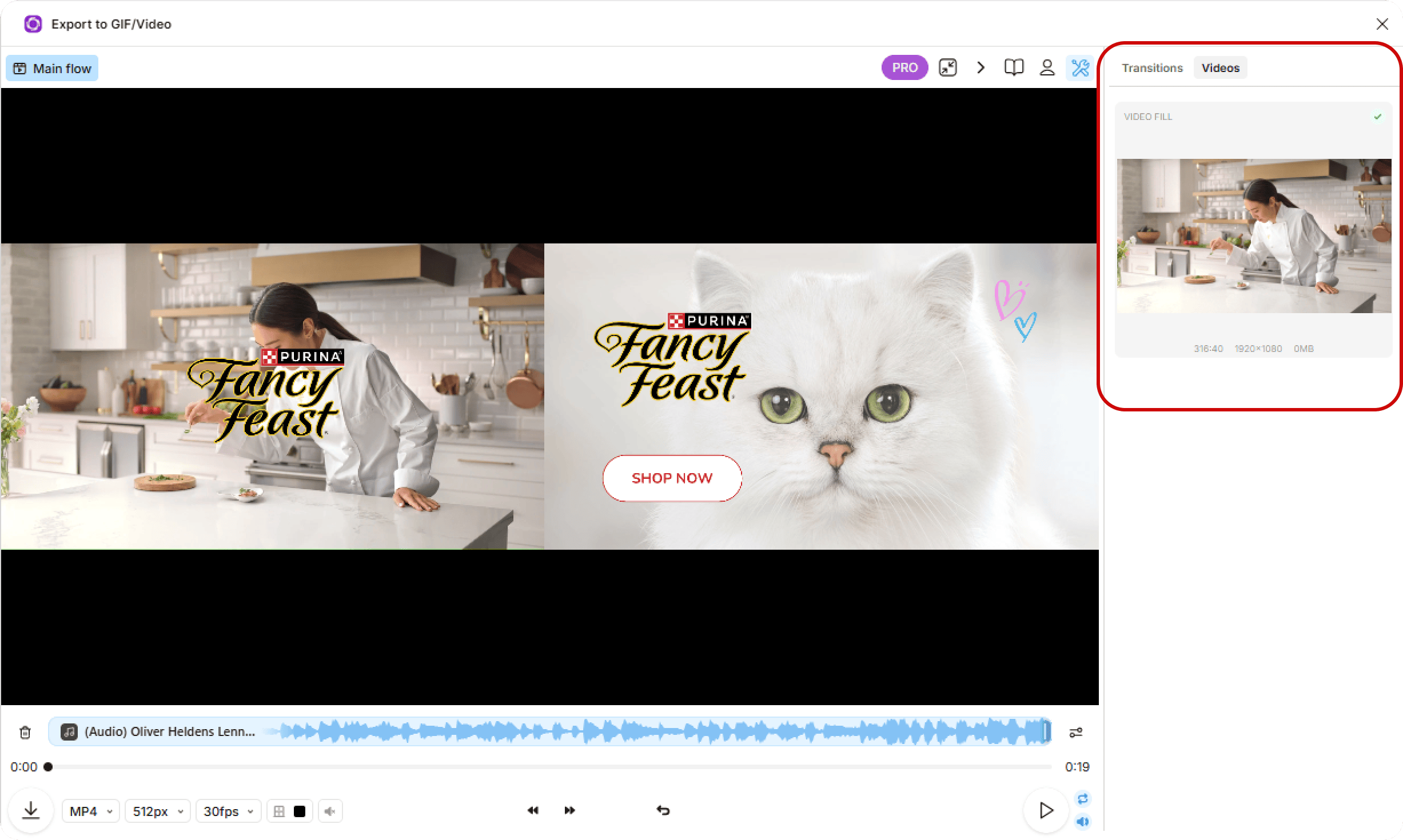
Task: Switch to the Transitions tab
Action: [1151, 68]
